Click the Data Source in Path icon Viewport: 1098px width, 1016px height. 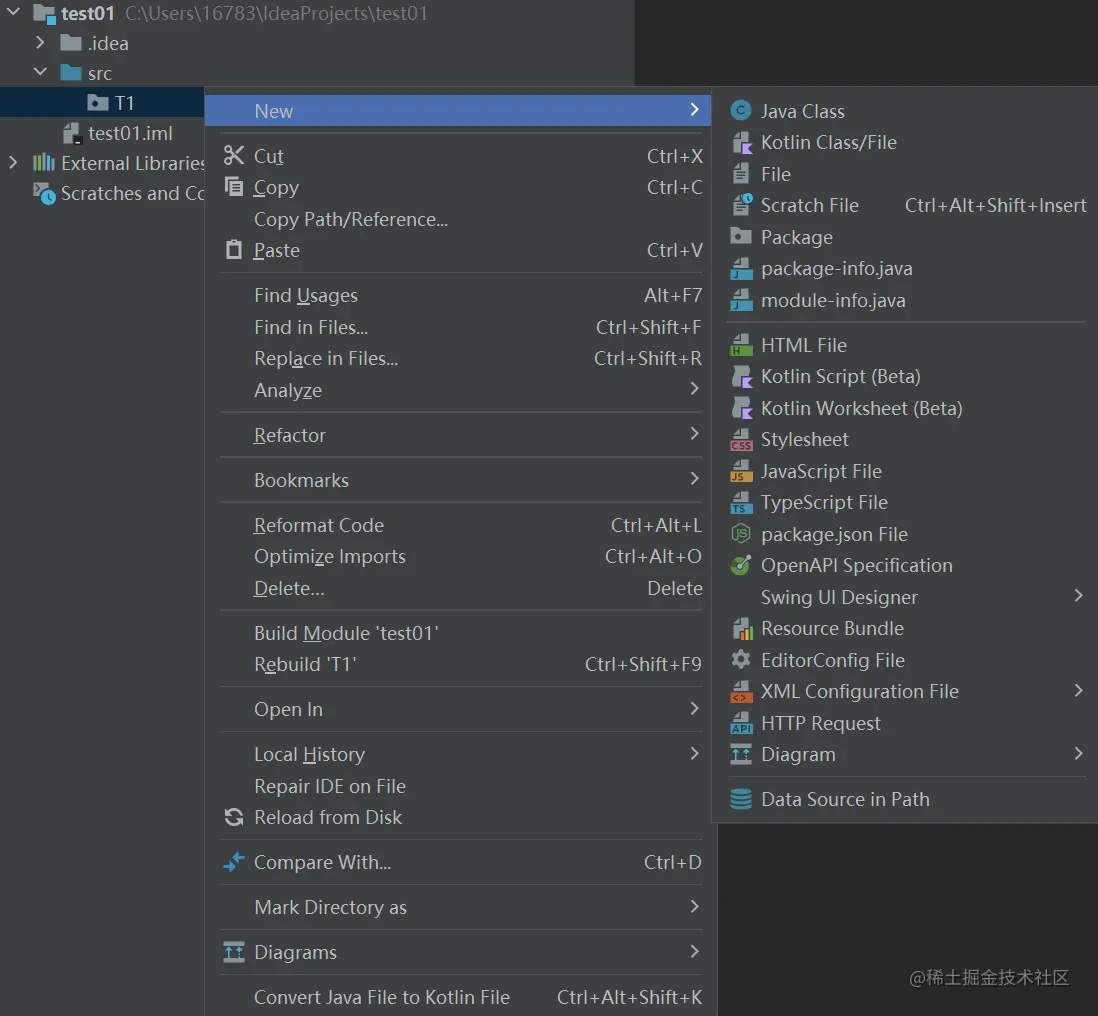[741, 799]
